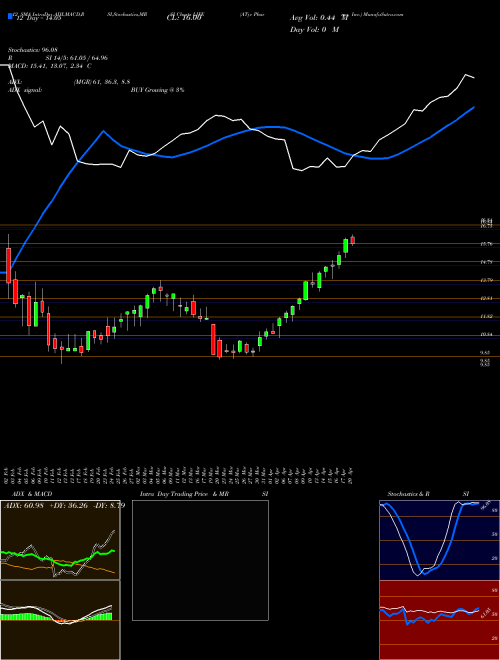The image size is (500, 660).
Task: Click the 15.76 price axis label
Action: 486,244
